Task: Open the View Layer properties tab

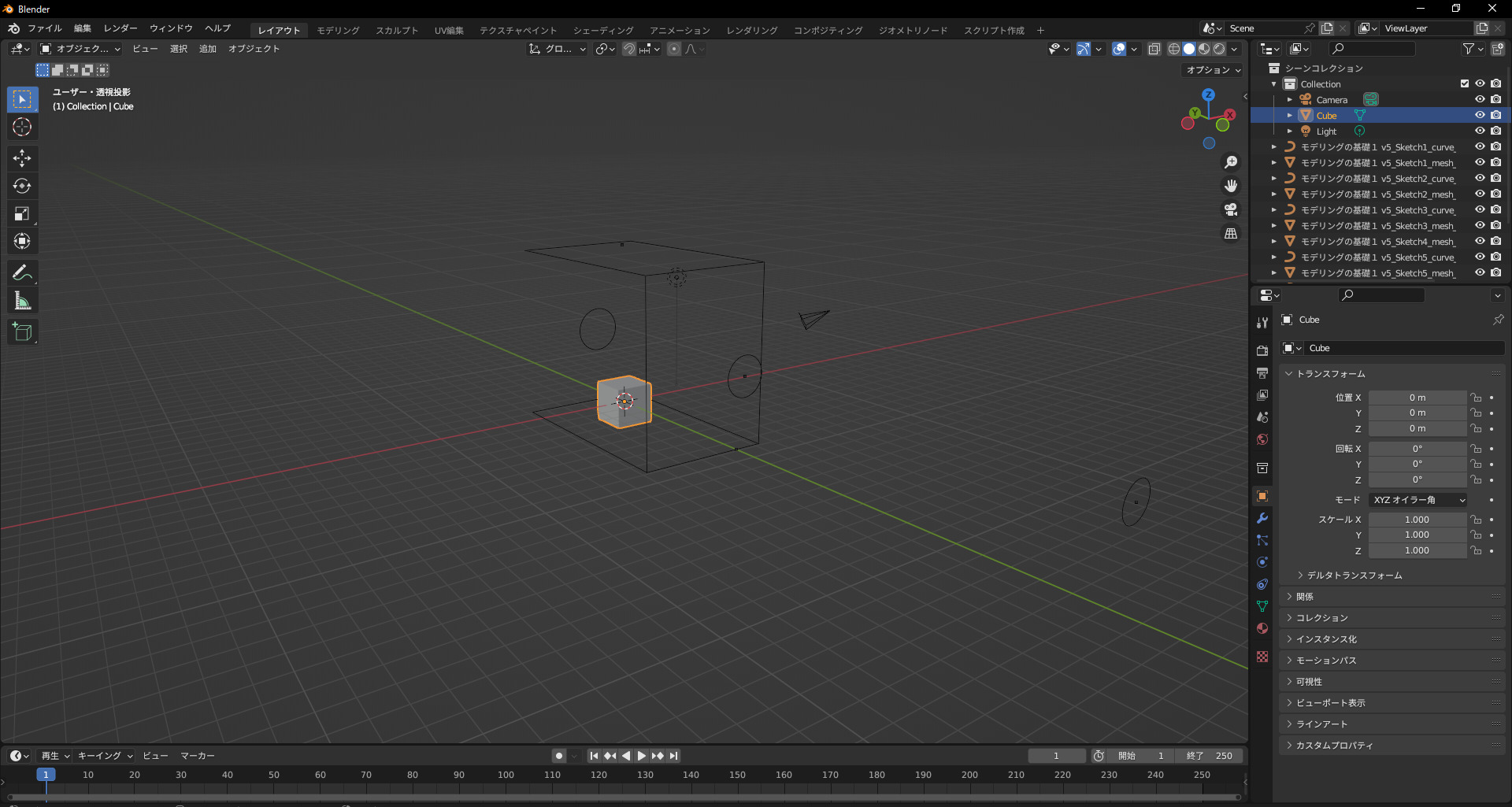Action: click(1262, 394)
